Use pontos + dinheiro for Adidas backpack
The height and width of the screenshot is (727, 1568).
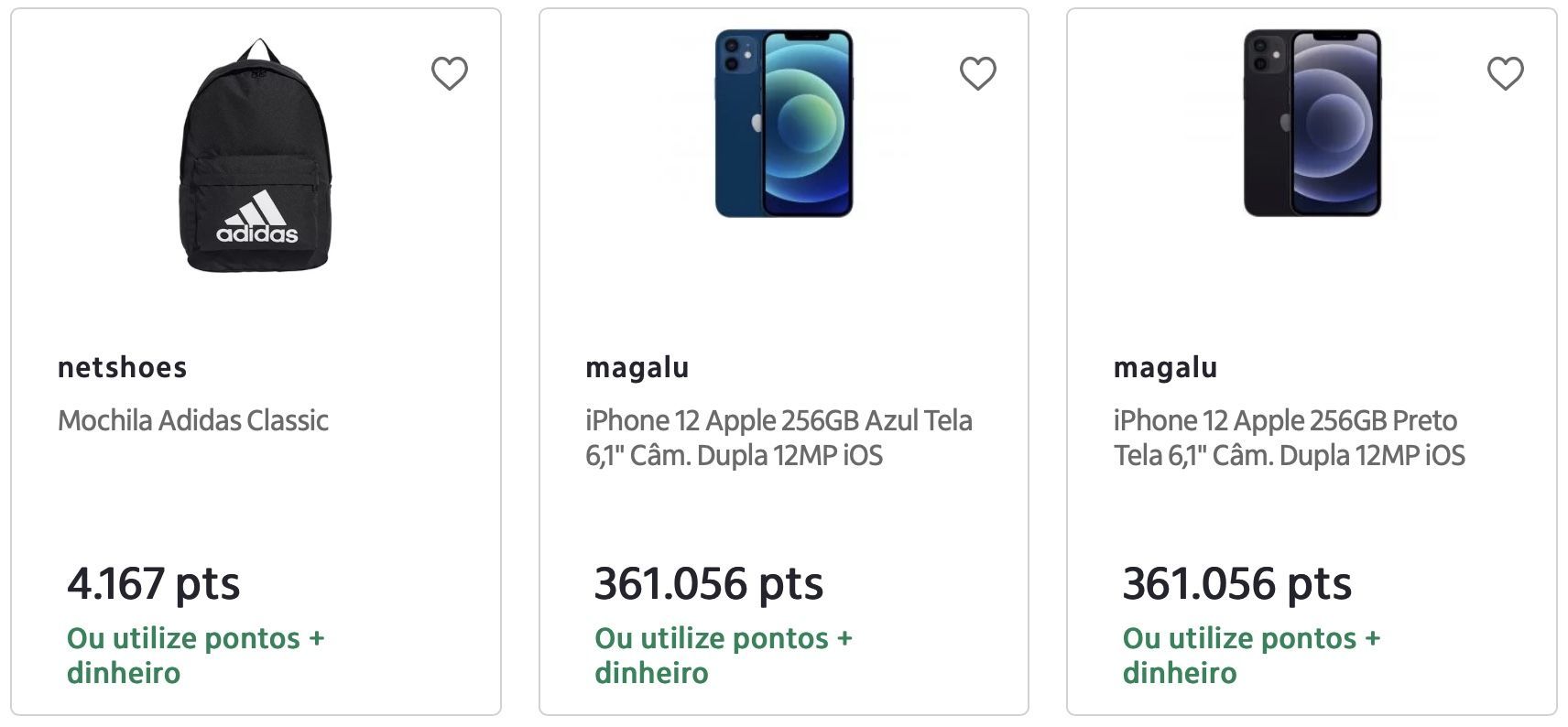pyautogui.click(x=196, y=656)
